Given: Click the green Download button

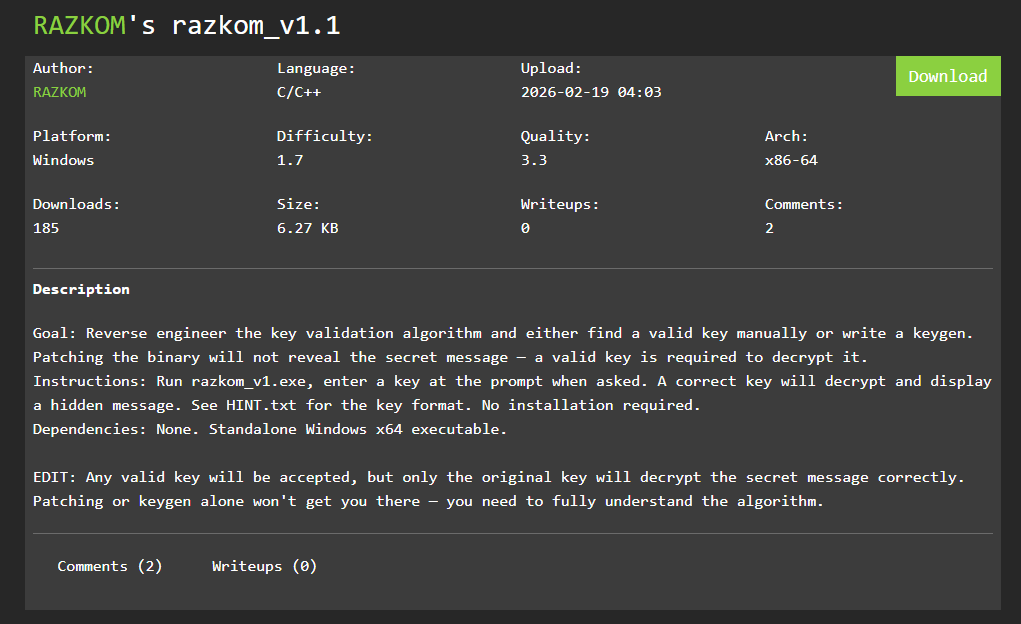Looking at the screenshot, I should click(x=947, y=76).
